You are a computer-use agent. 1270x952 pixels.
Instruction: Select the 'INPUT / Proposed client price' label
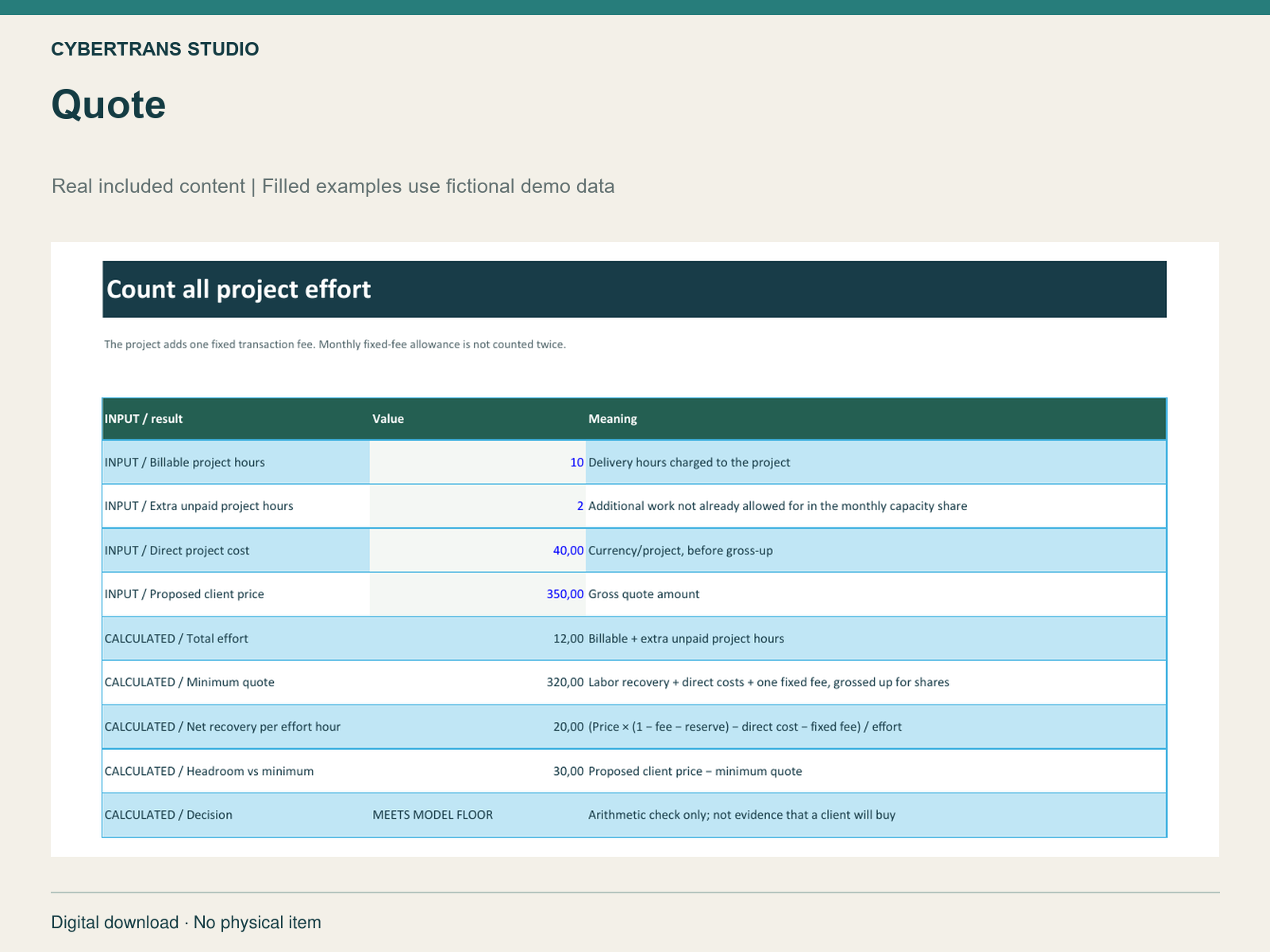(184, 594)
